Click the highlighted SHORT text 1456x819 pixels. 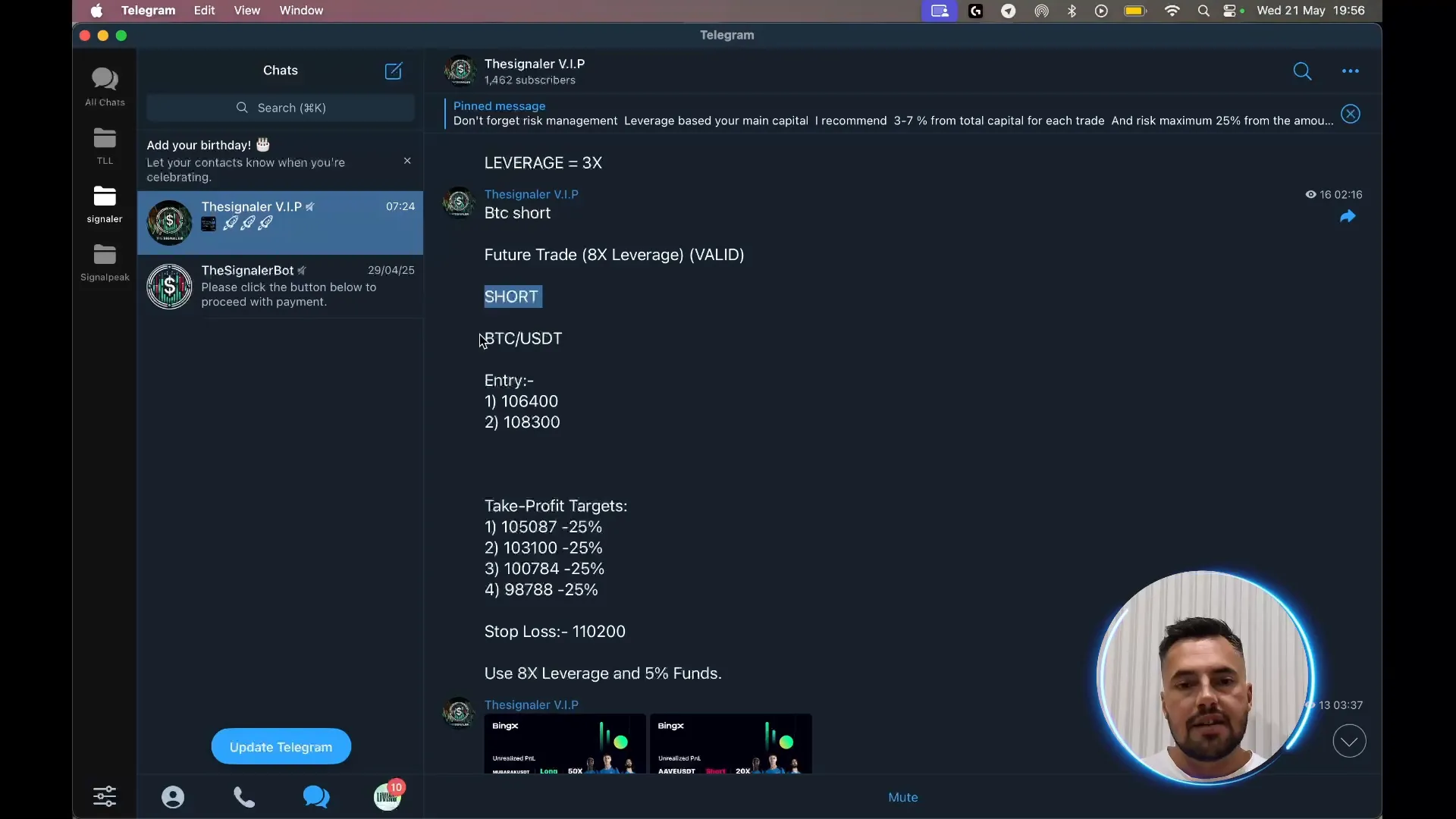point(513,297)
